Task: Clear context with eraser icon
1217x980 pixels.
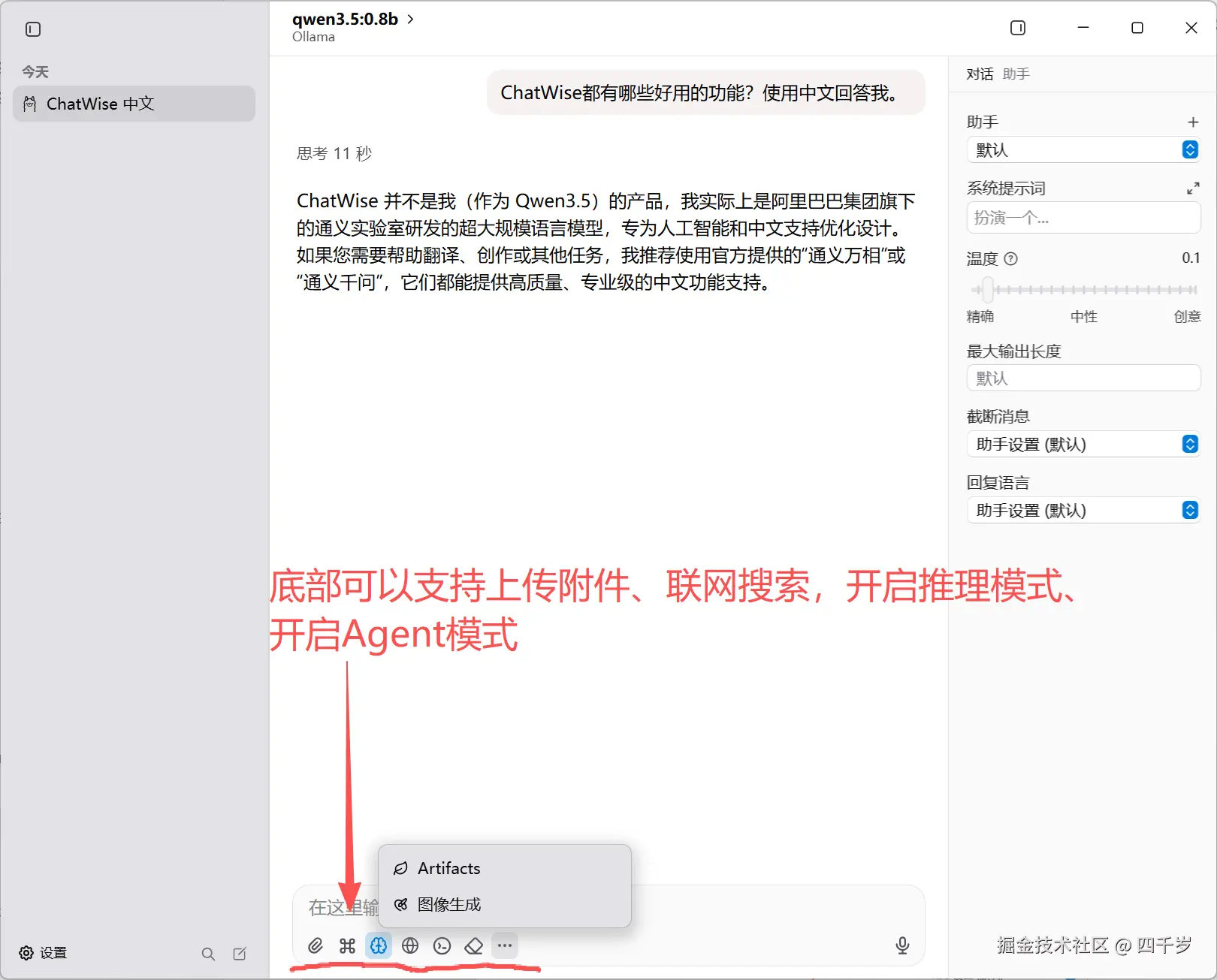Action: (x=473, y=945)
